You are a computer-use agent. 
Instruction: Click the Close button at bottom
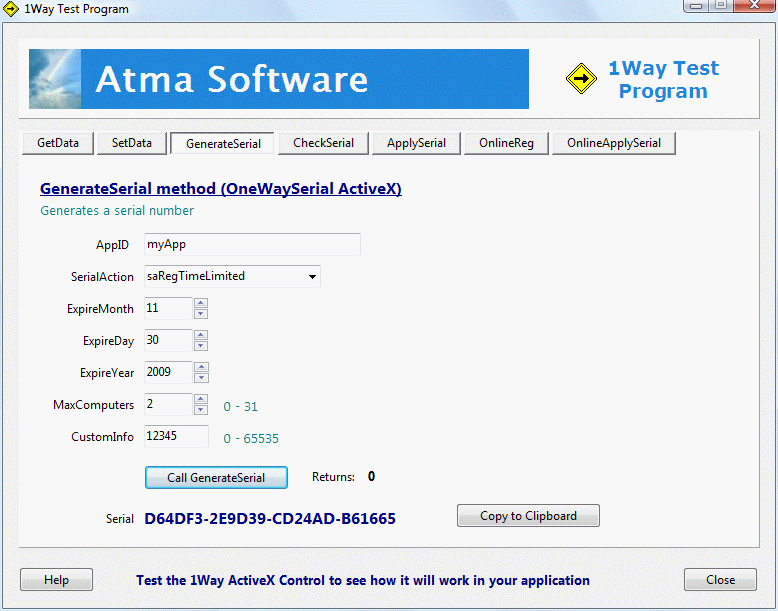tap(720, 580)
